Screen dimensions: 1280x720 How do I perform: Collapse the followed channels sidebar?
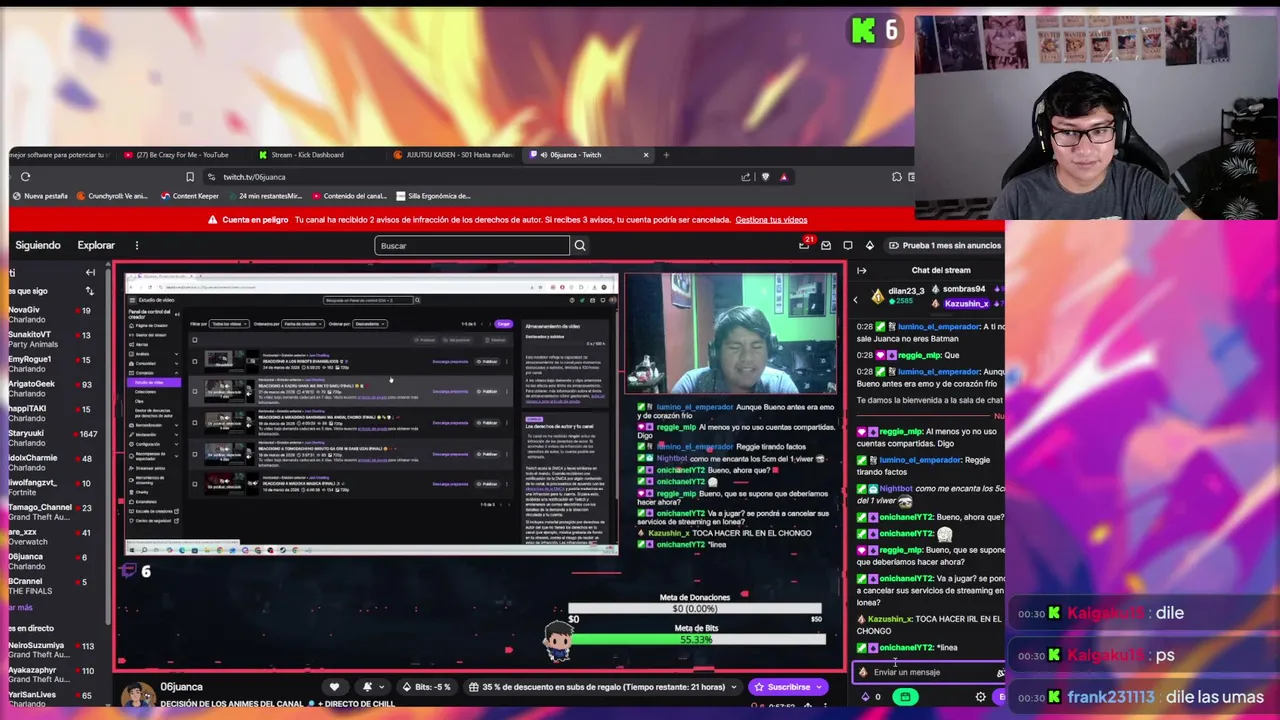(x=90, y=272)
